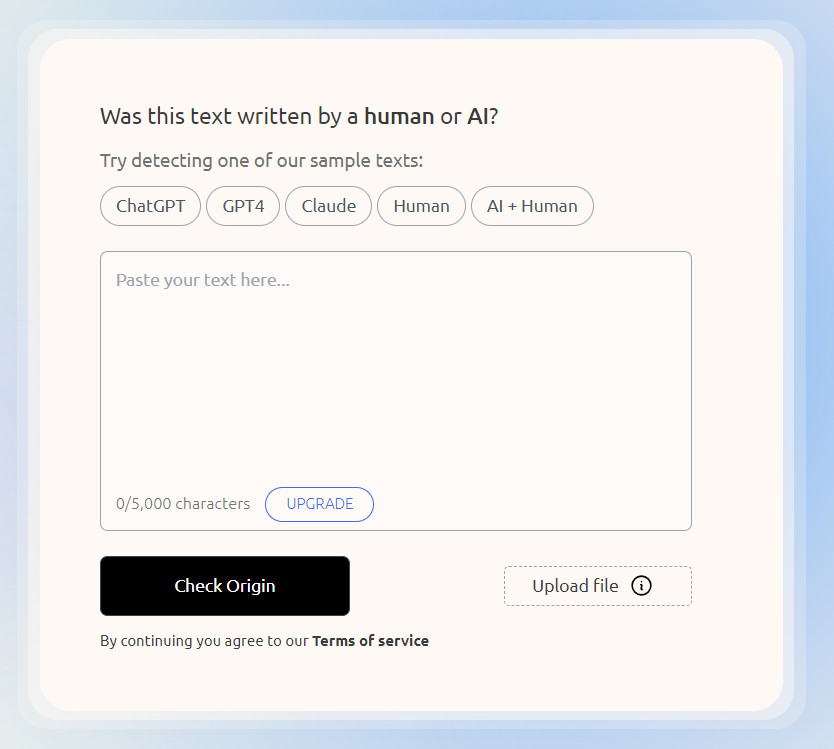The height and width of the screenshot is (749, 834).
Task: Select the ChatGPT sample text chip
Action: [x=151, y=206]
